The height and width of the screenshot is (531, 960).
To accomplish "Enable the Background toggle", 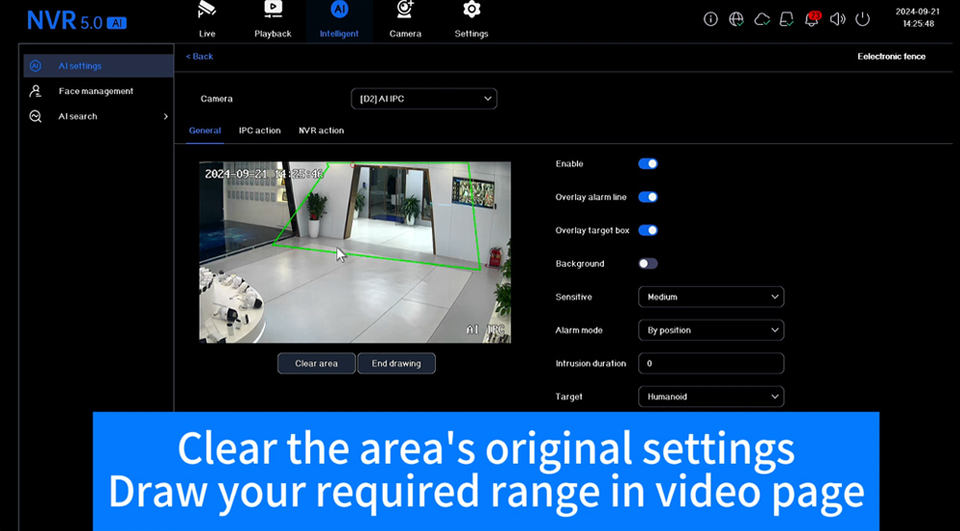I will coord(648,264).
